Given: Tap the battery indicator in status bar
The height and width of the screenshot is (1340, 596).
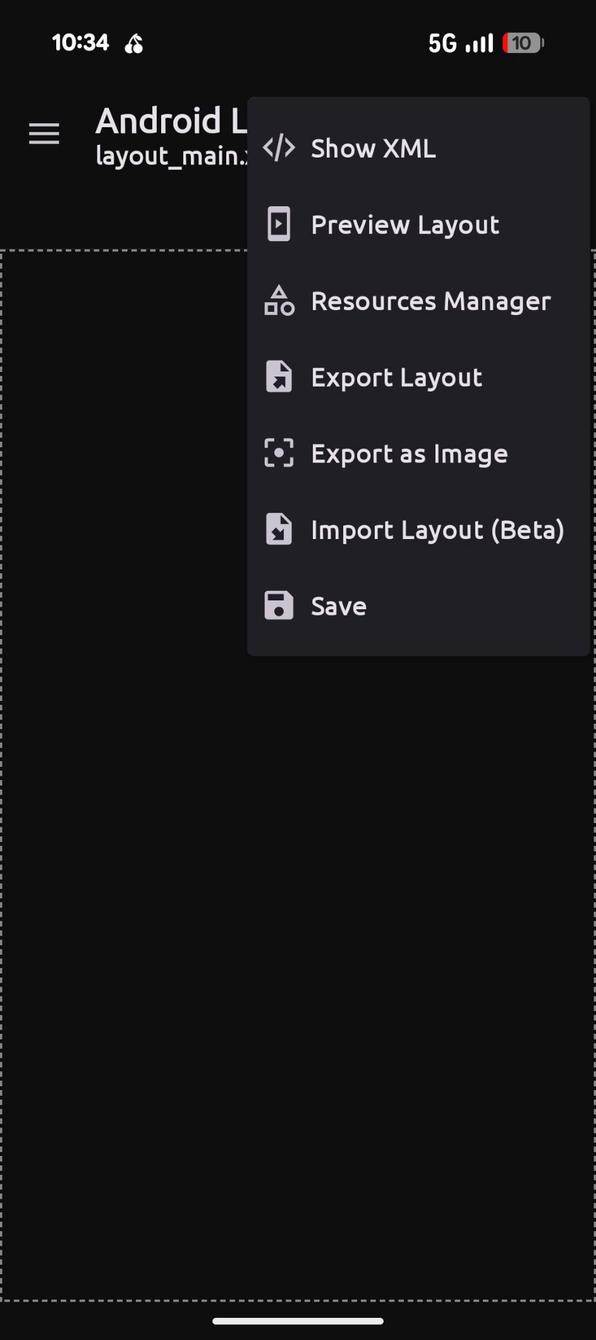Looking at the screenshot, I should 521,43.
